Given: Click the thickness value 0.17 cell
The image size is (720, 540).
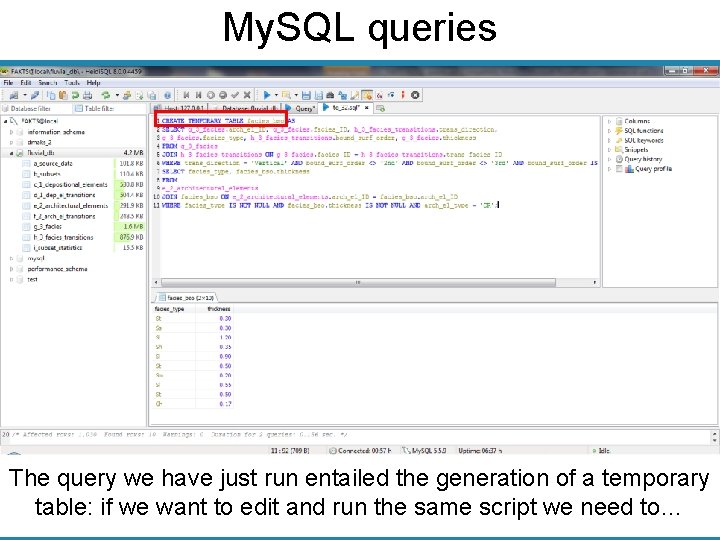Looking at the screenshot, I should click(215, 404).
